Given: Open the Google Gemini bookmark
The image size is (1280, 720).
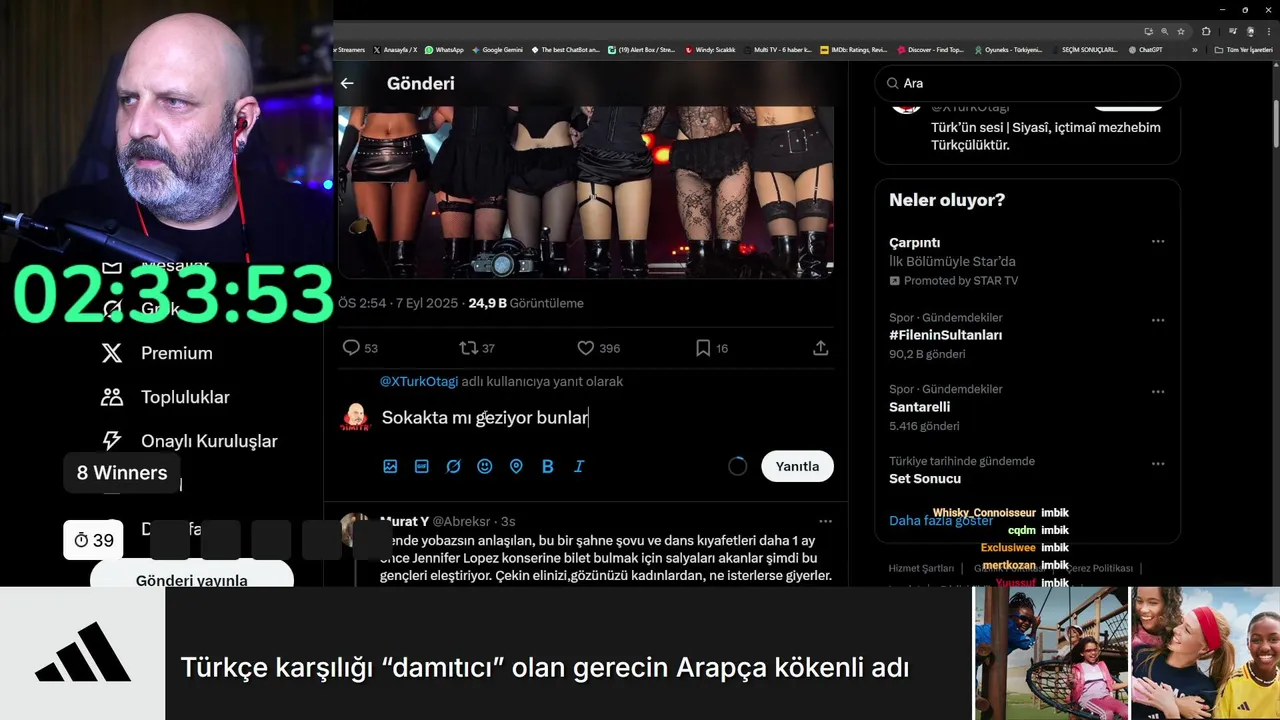Looking at the screenshot, I should click(497, 49).
